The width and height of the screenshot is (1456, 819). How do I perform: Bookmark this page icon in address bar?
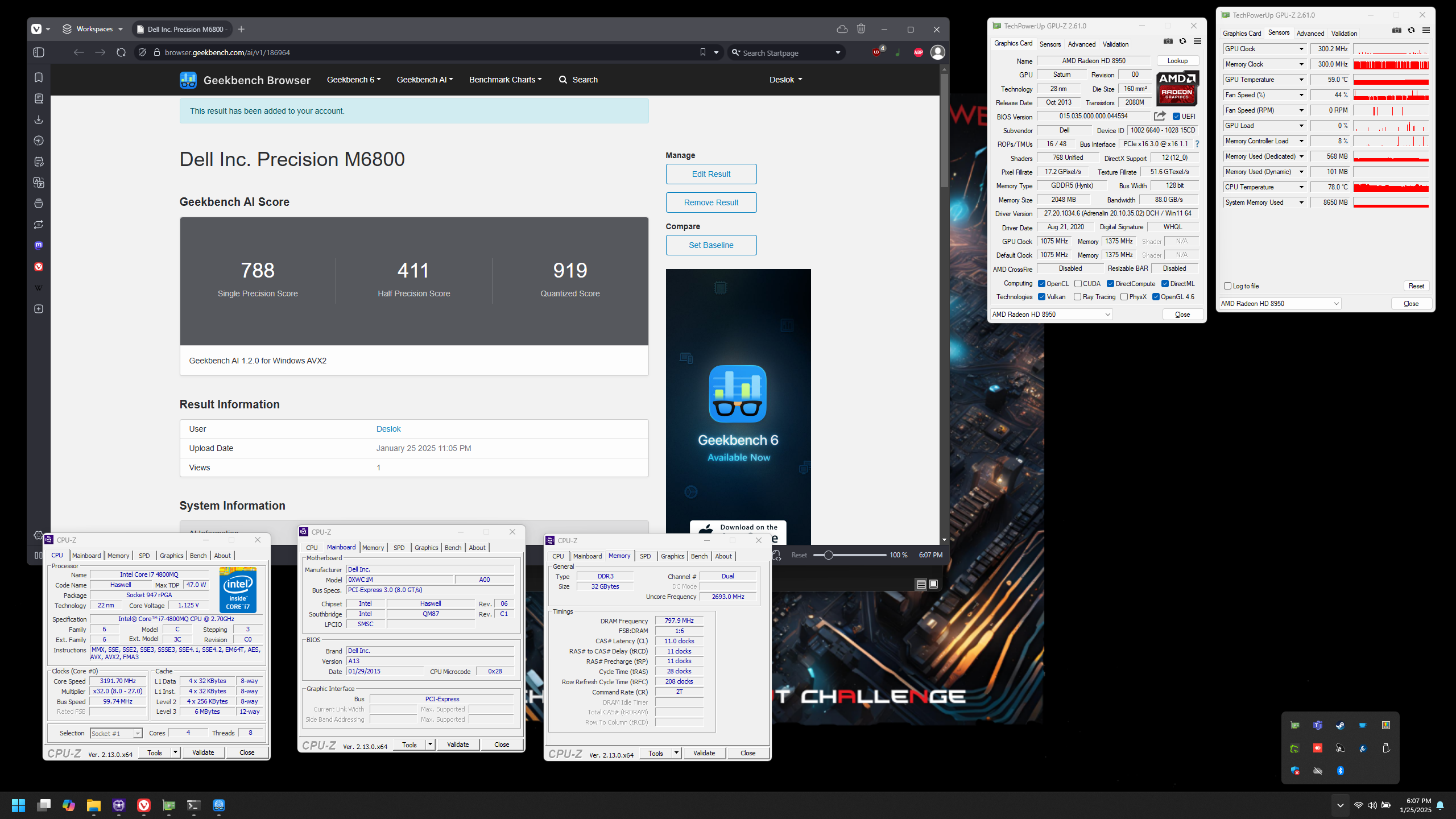click(703, 52)
